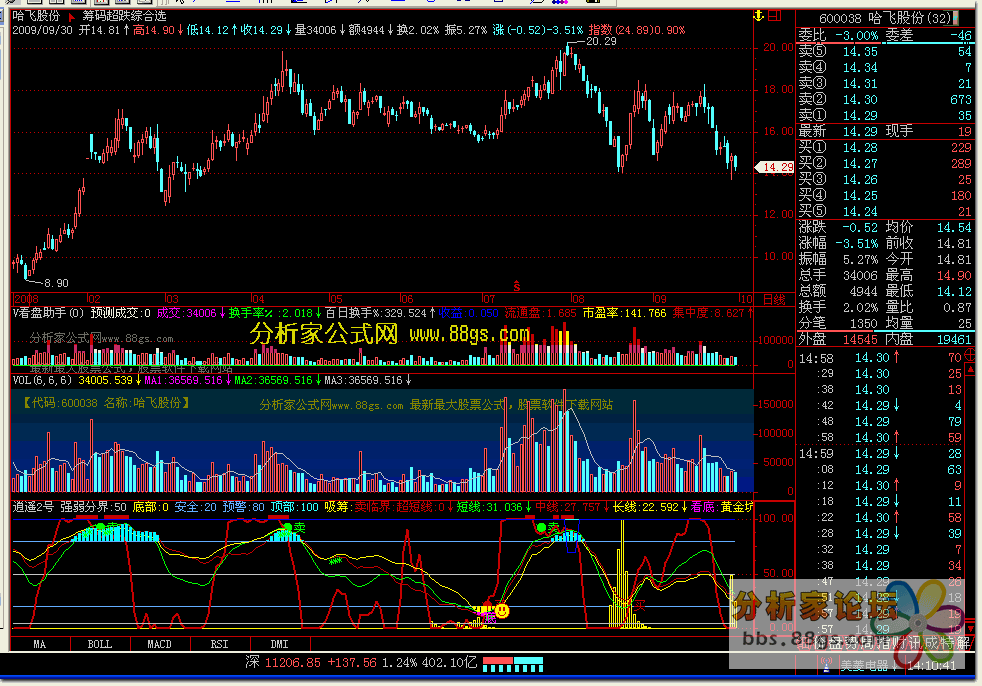Click the yellow anchor icon above the price axis
The image size is (982, 686).
(759, 15)
